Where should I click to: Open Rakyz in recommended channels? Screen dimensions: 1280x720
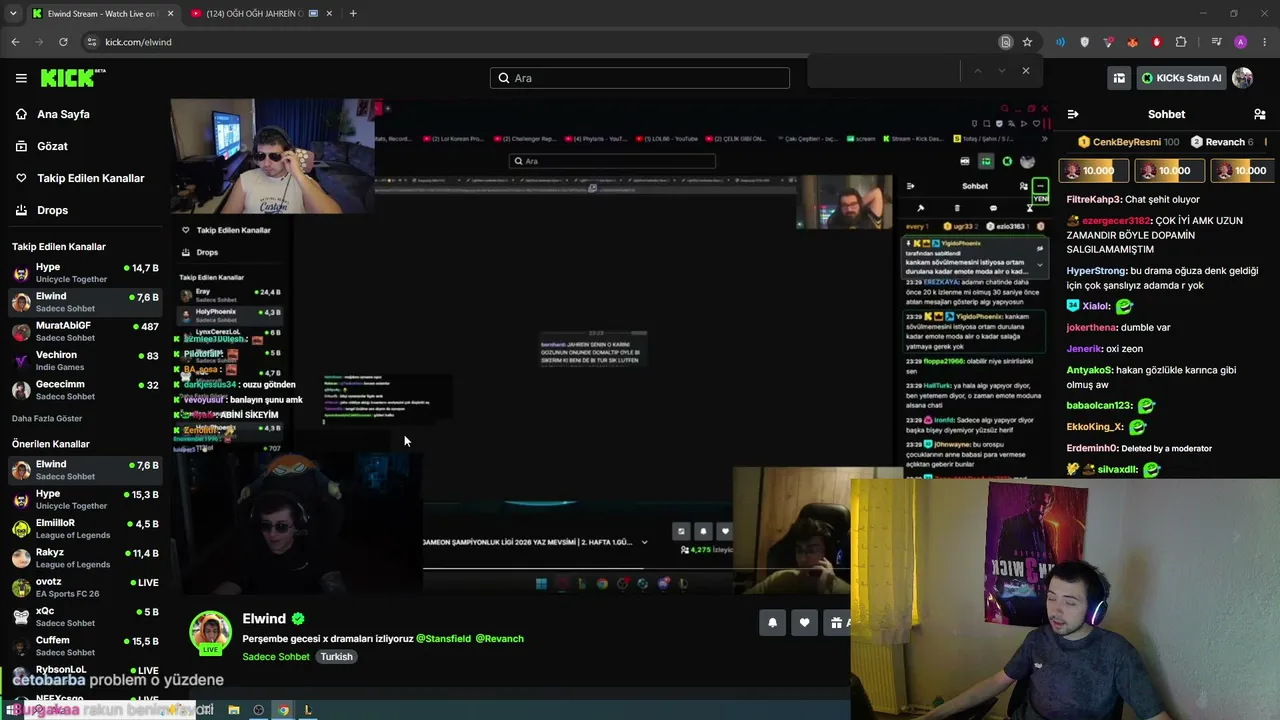[85, 557]
